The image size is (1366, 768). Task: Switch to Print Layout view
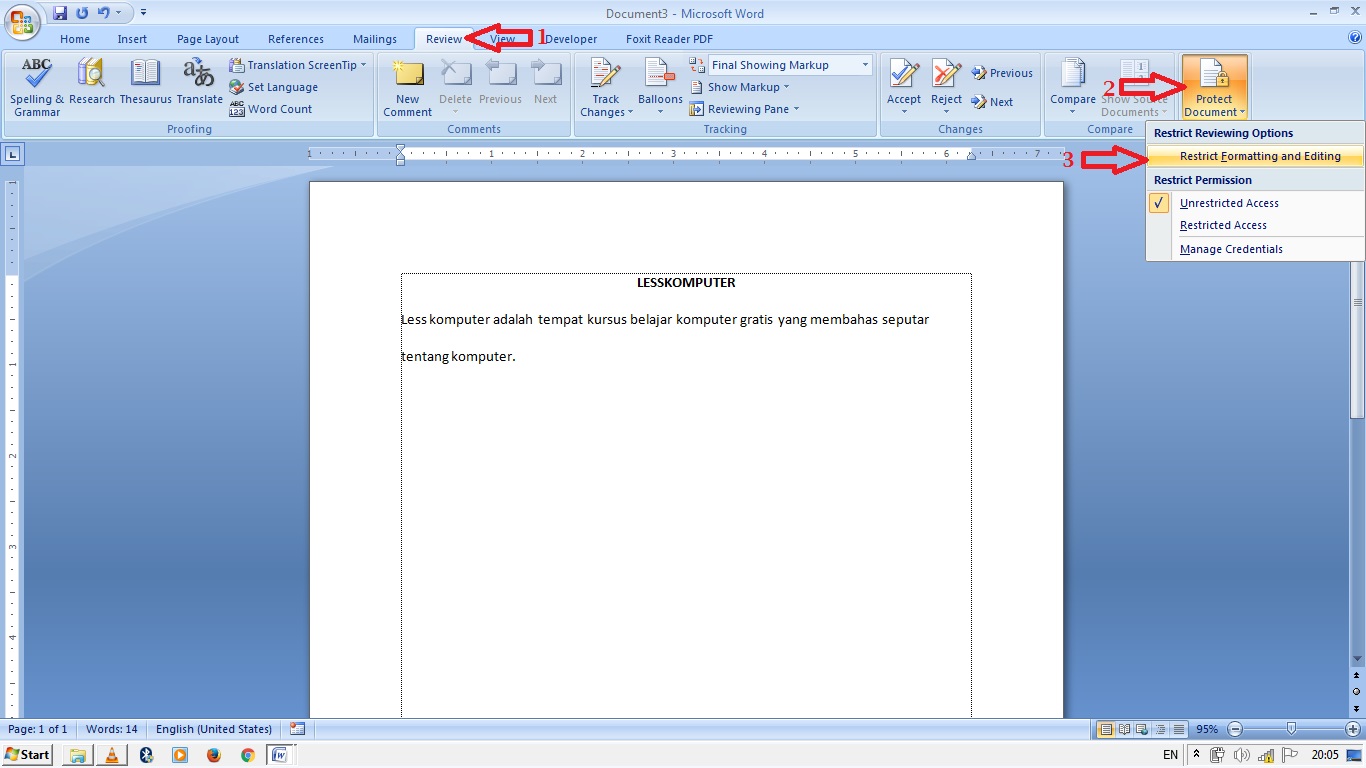pyautogui.click(x=1106, y=729)
